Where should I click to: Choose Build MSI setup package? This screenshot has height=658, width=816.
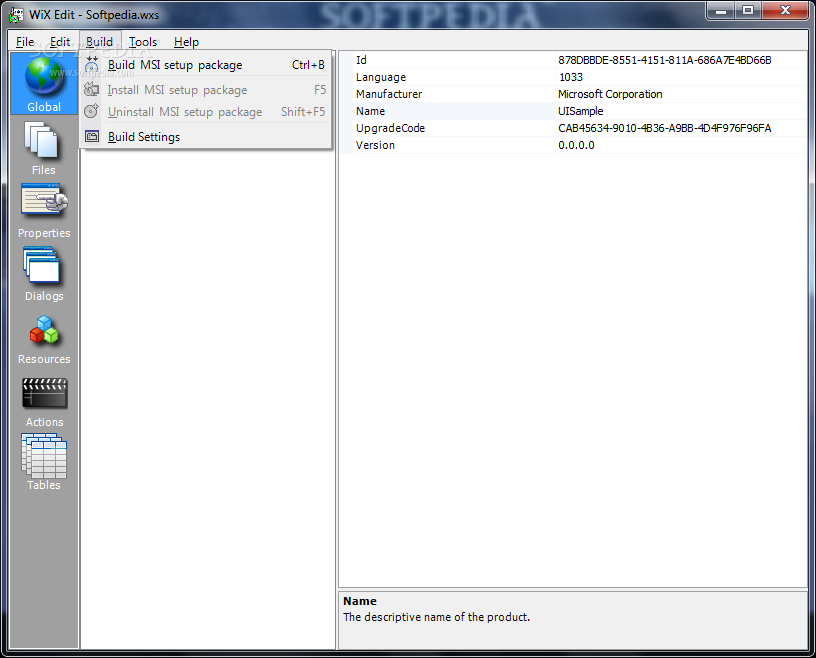pyautogui.click(x=206, y=65)
